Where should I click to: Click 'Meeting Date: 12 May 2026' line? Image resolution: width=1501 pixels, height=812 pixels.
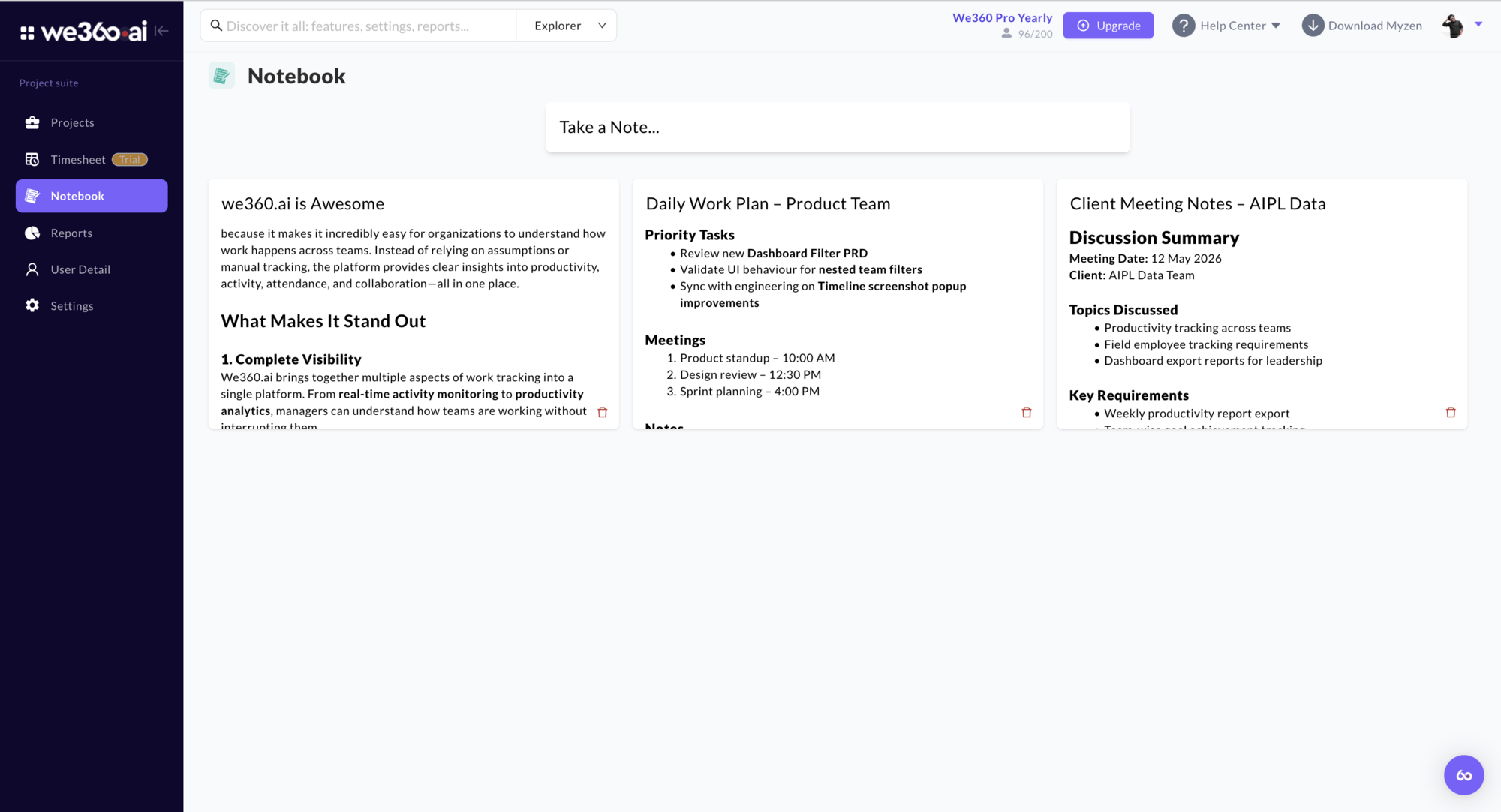click(x=1145, y=259)
